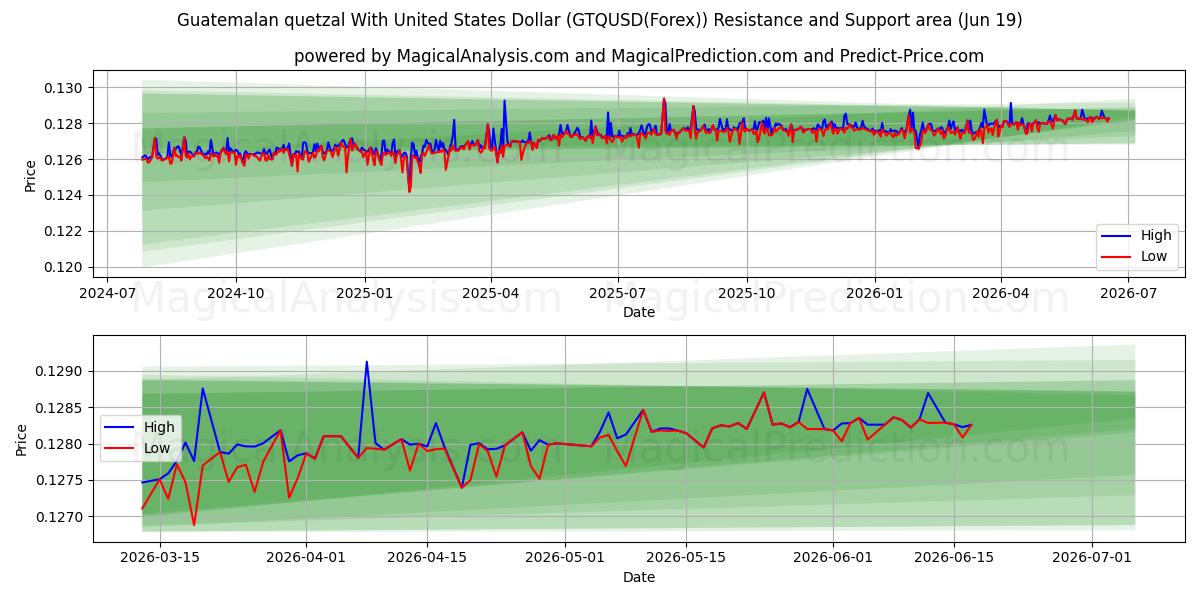Click the 2026-07 x-axis tick label
Viewport: 1200px width, 600px height.
1129,294
